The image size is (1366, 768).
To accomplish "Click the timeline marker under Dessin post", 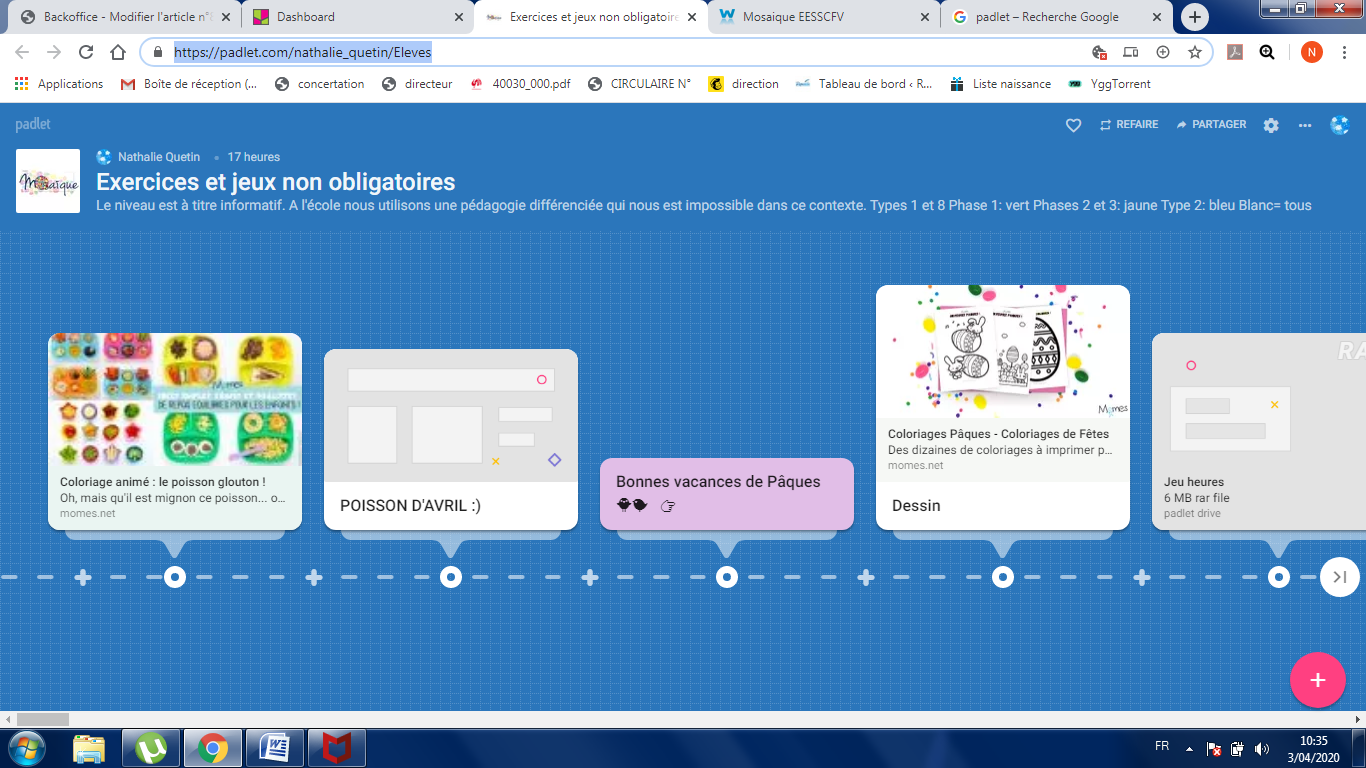I will [1002, 577].
